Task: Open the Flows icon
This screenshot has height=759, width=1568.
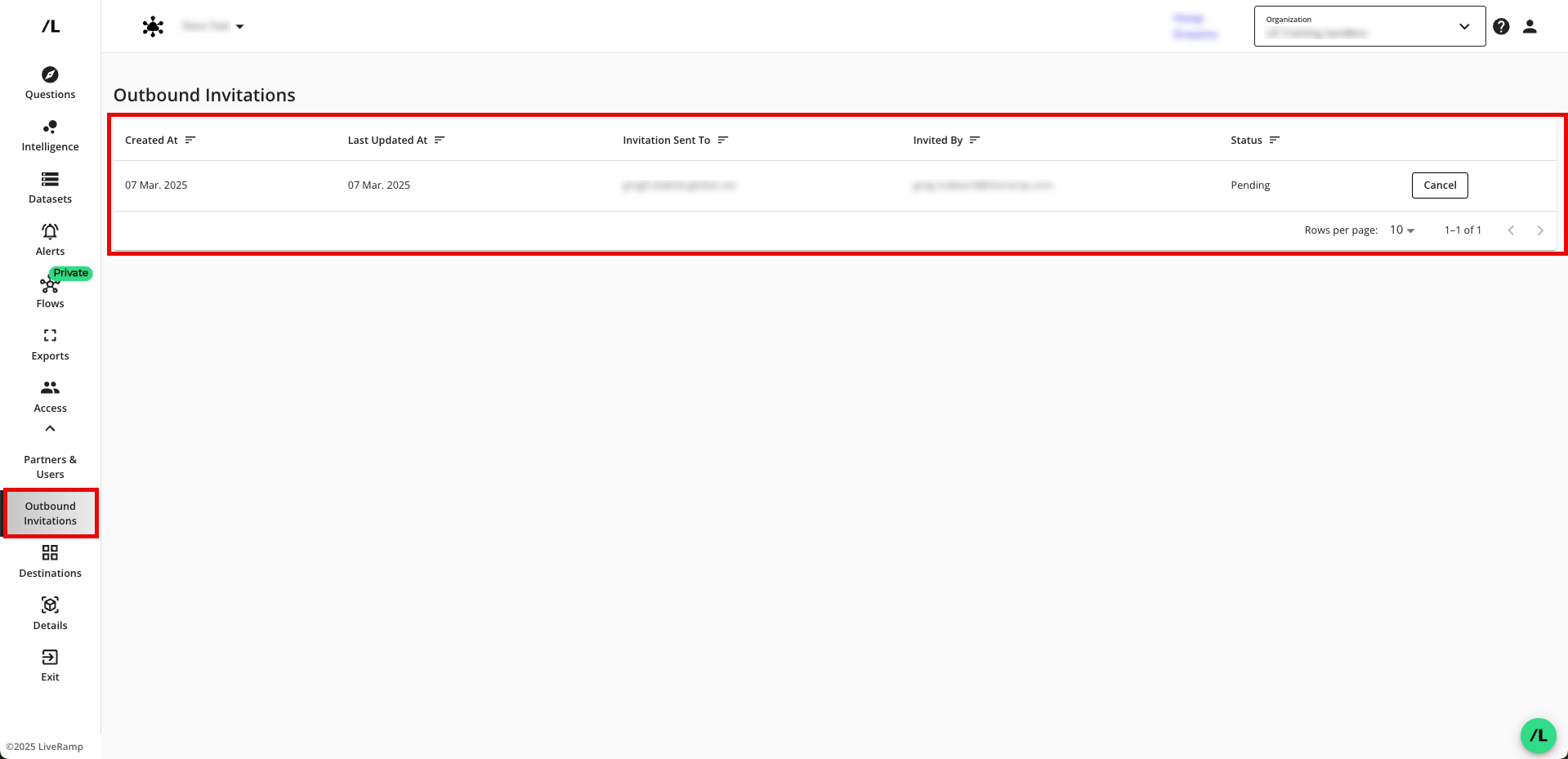Action: point(49,286)
